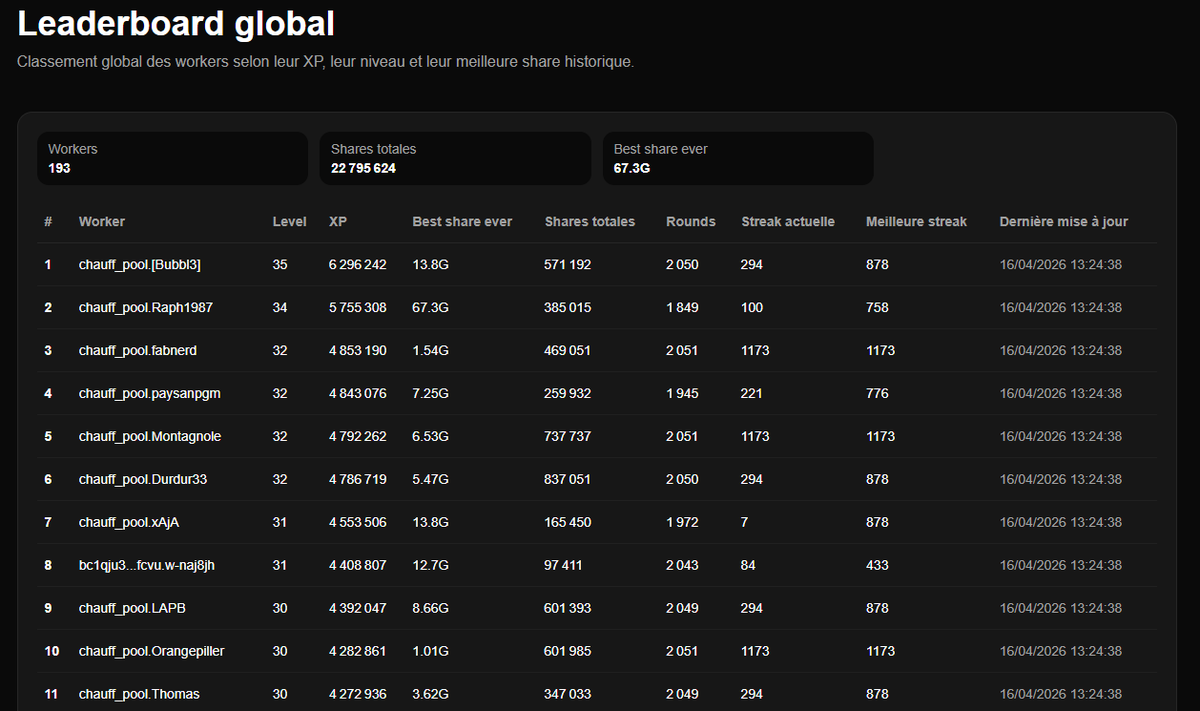Click best streak value 776
Viewport: 1200px width, 711px height.
tap(877, 394)
